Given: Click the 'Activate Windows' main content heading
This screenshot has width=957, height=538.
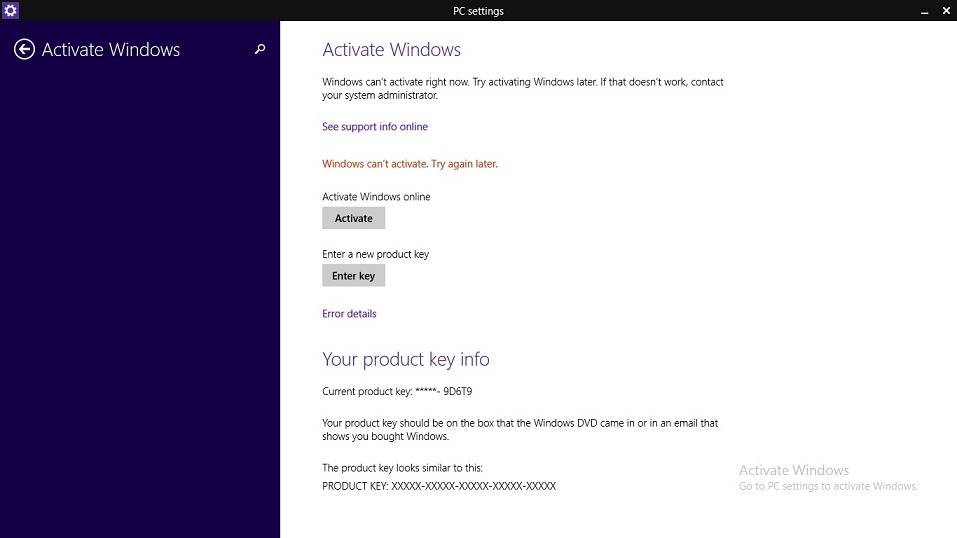Looking at the screenshot, I should point(391,49).
